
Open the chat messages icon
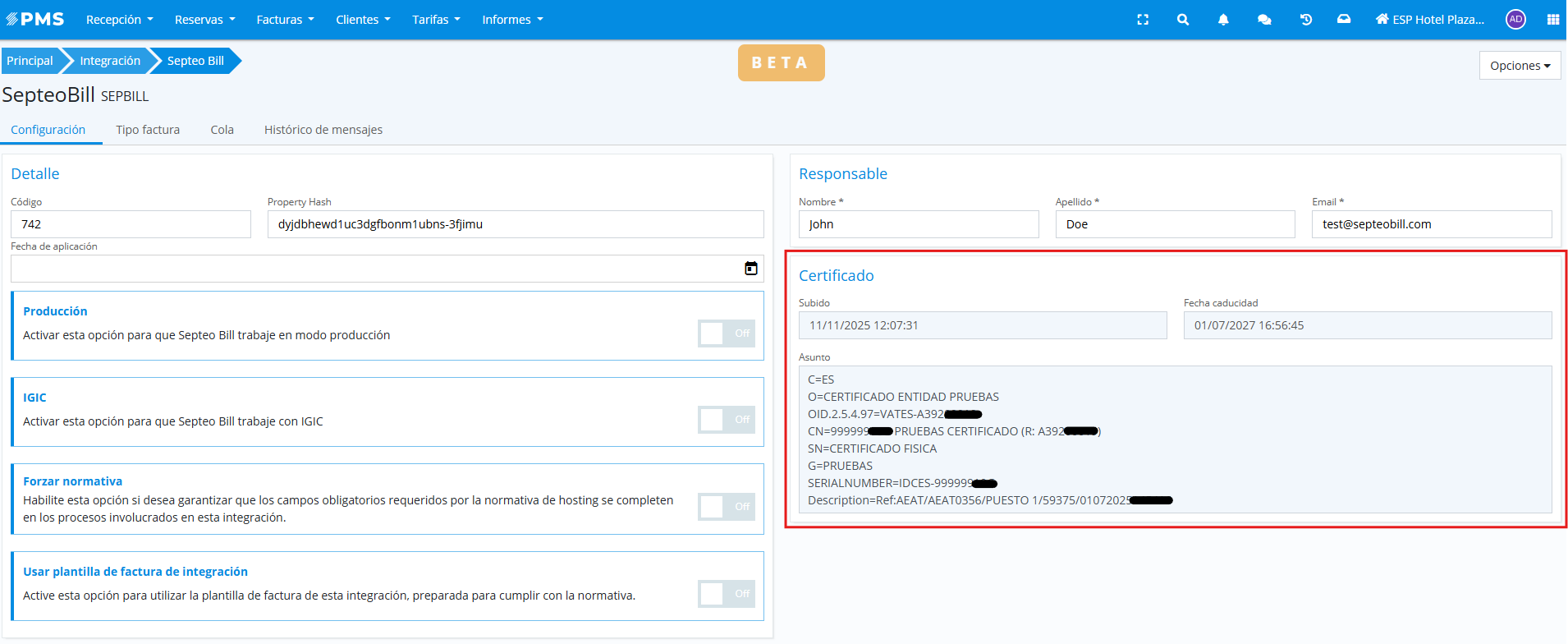[x=1264, y=20]
